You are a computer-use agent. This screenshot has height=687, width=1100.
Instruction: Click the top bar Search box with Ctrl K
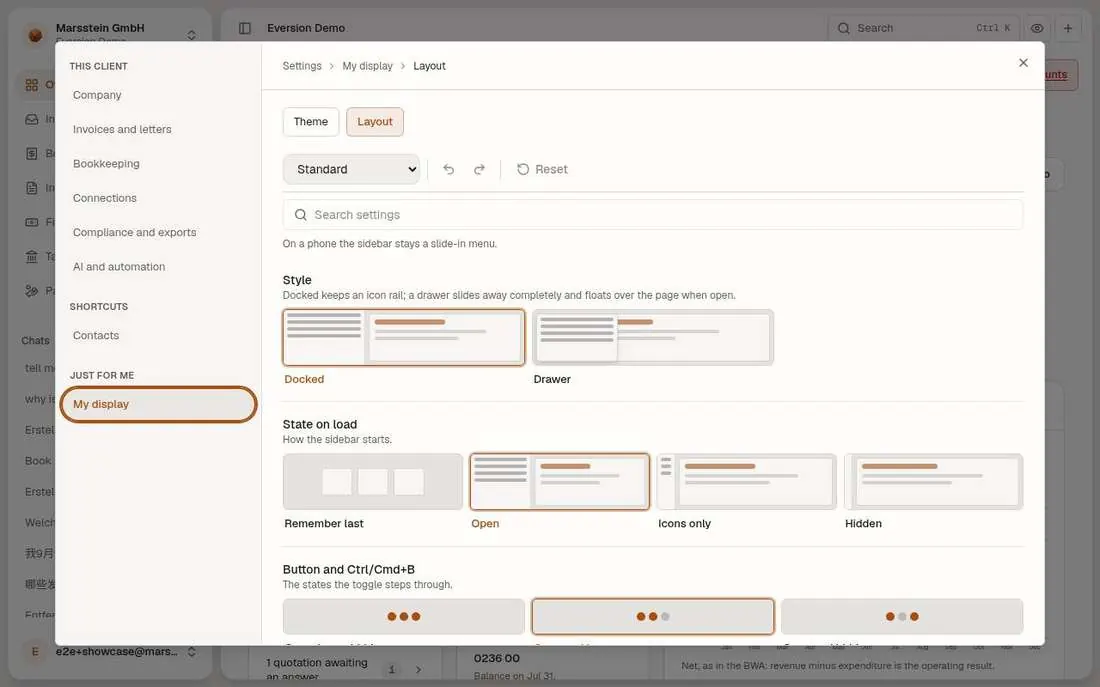pos(923,28)
